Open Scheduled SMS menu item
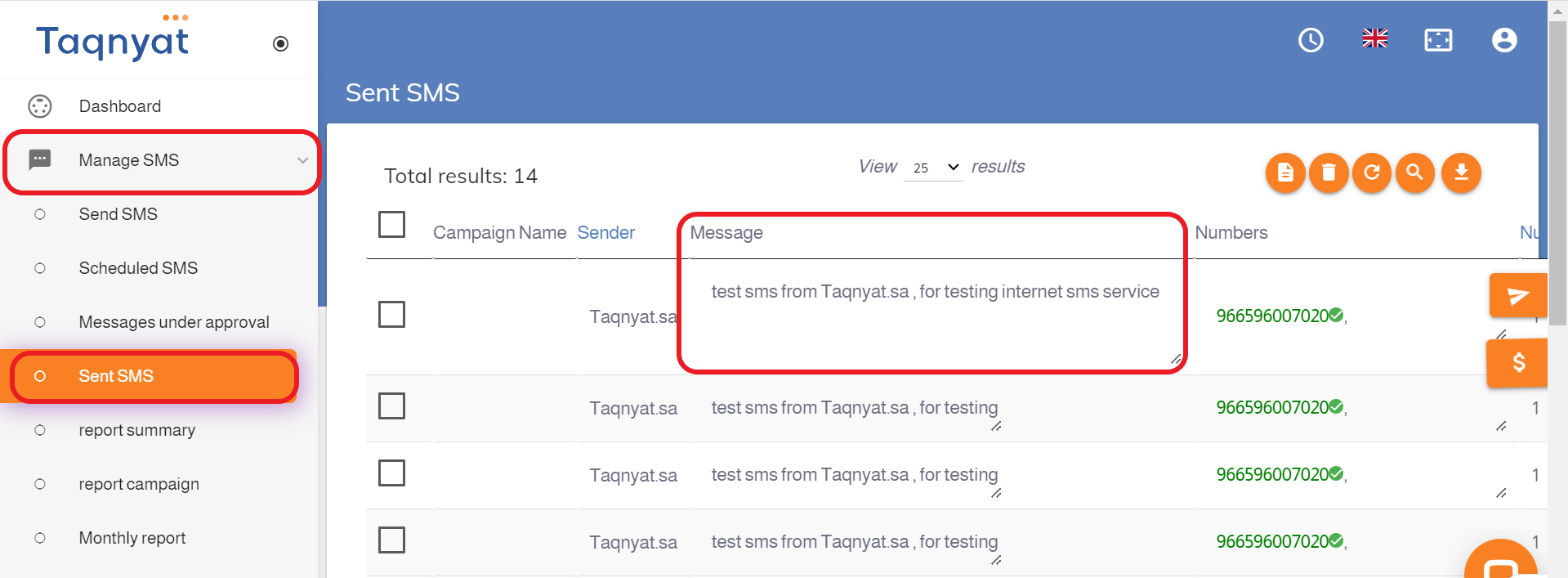This screenshot has height=578, width=1568. [x=138, y=268]
